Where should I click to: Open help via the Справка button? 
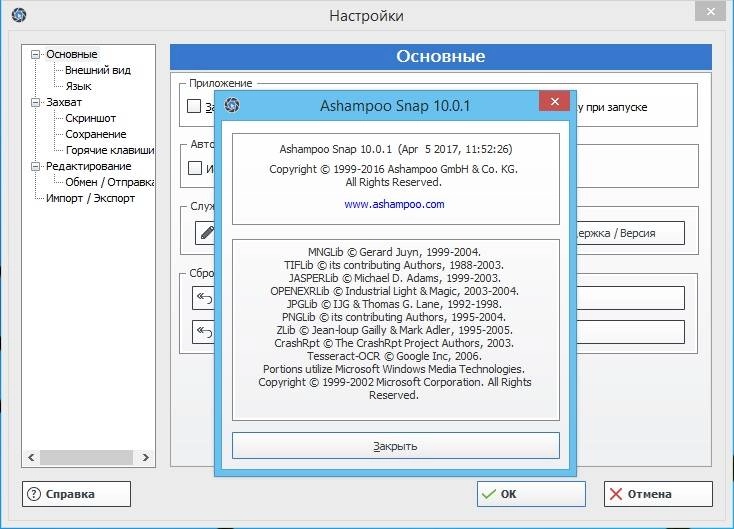(76, 494)
